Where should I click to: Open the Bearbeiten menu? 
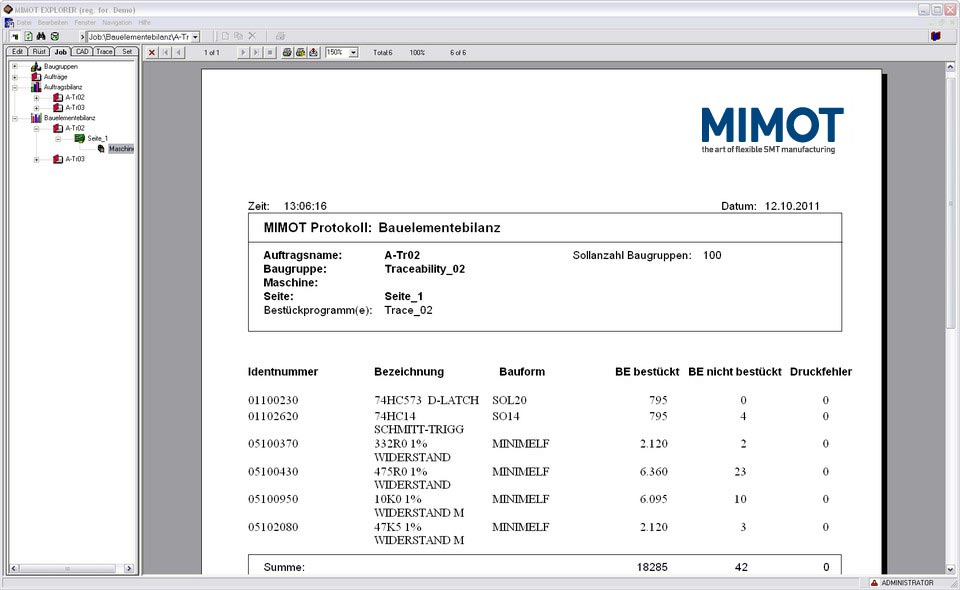(x=53, y=23)
